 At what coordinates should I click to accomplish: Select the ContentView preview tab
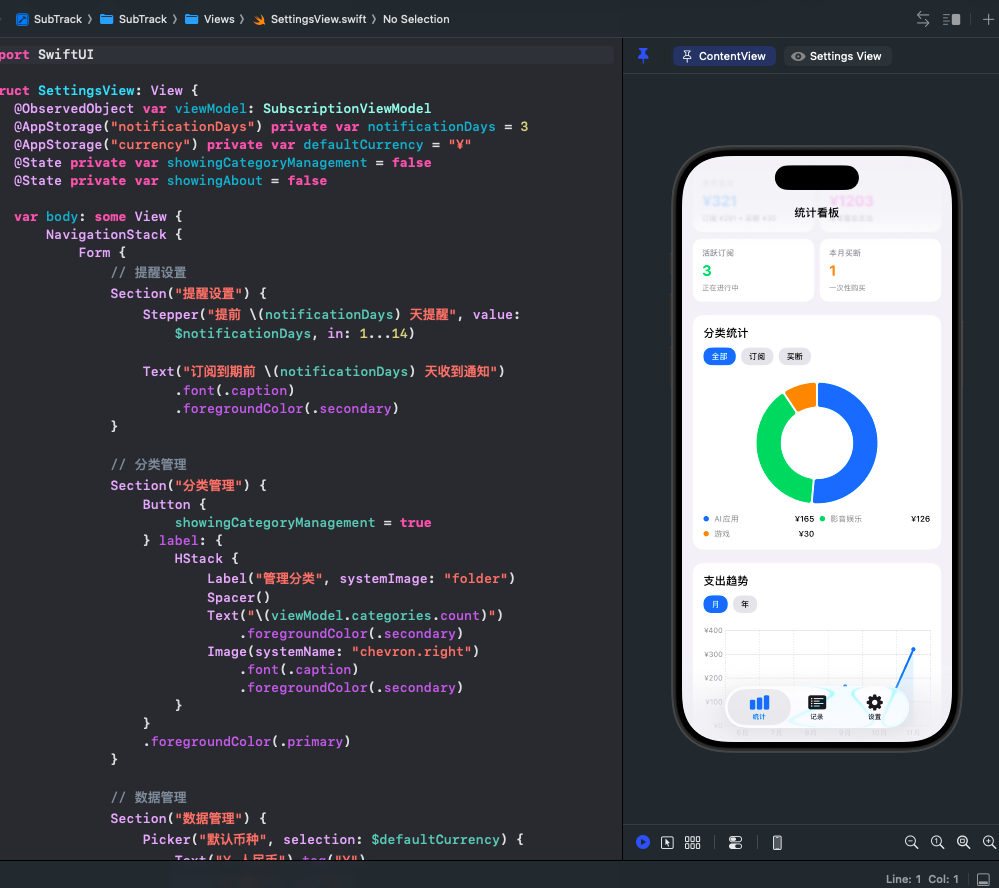[x=723, y=56]
